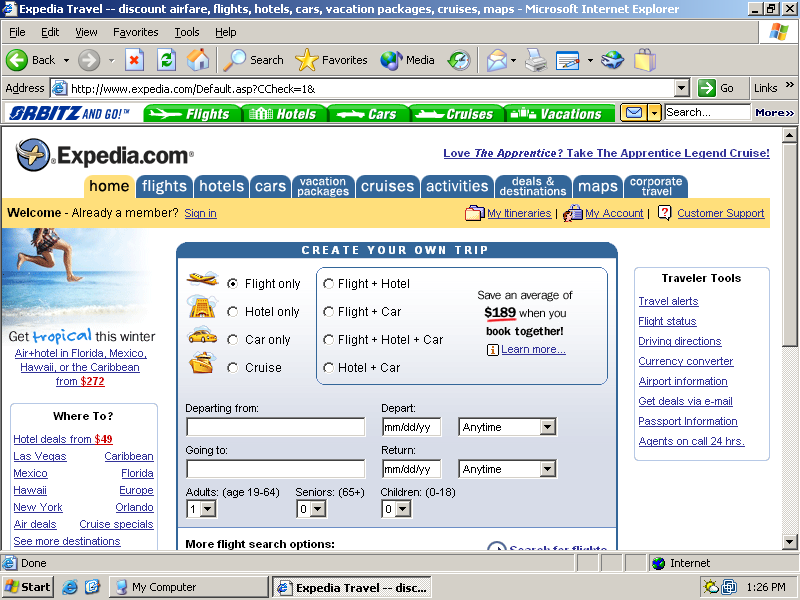Go to the browser Home page icon
This screenshot has width=800, height=600.
pos(198,60)
